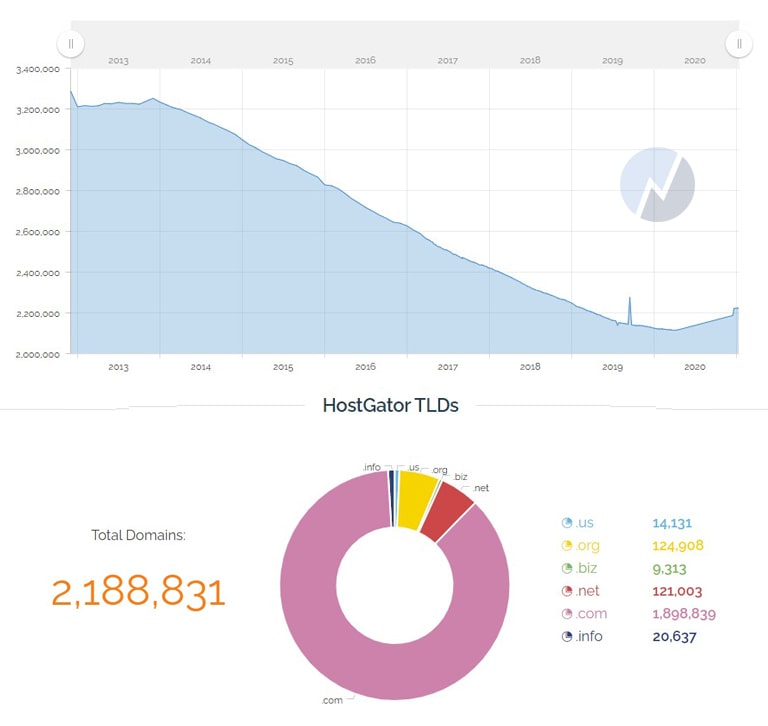Click the .com legend pie icon
Screen dimensions: 768x726
[567, 613]
